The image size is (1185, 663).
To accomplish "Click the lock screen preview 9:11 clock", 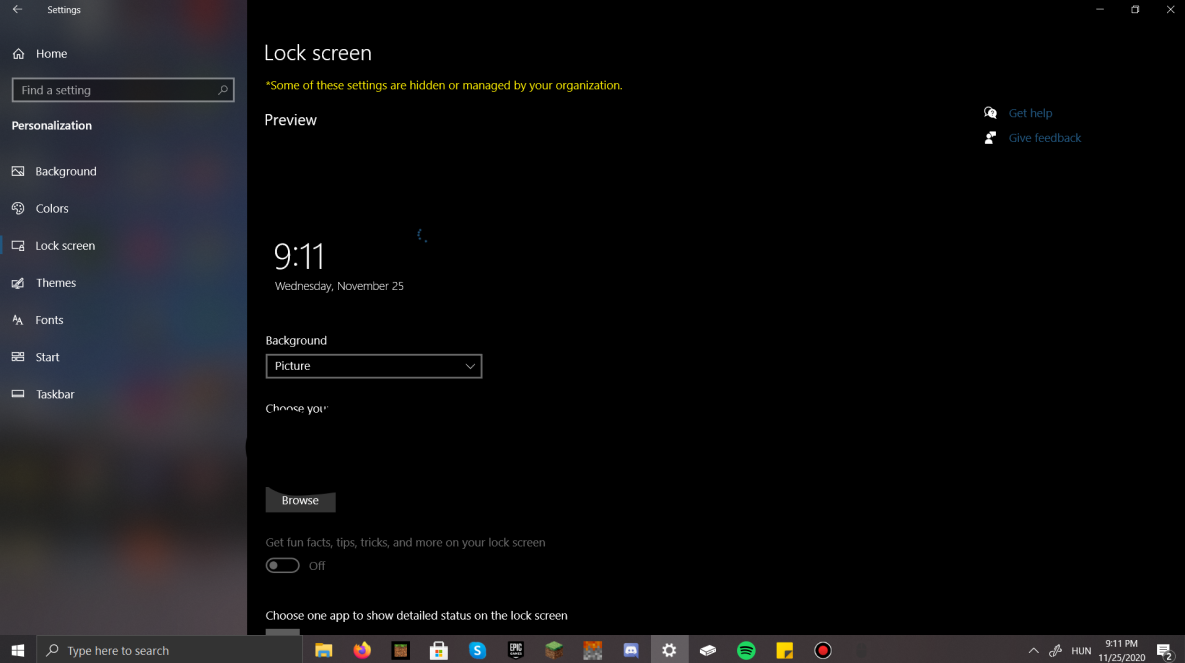I will pyautogui.click(x=299, y=256).
